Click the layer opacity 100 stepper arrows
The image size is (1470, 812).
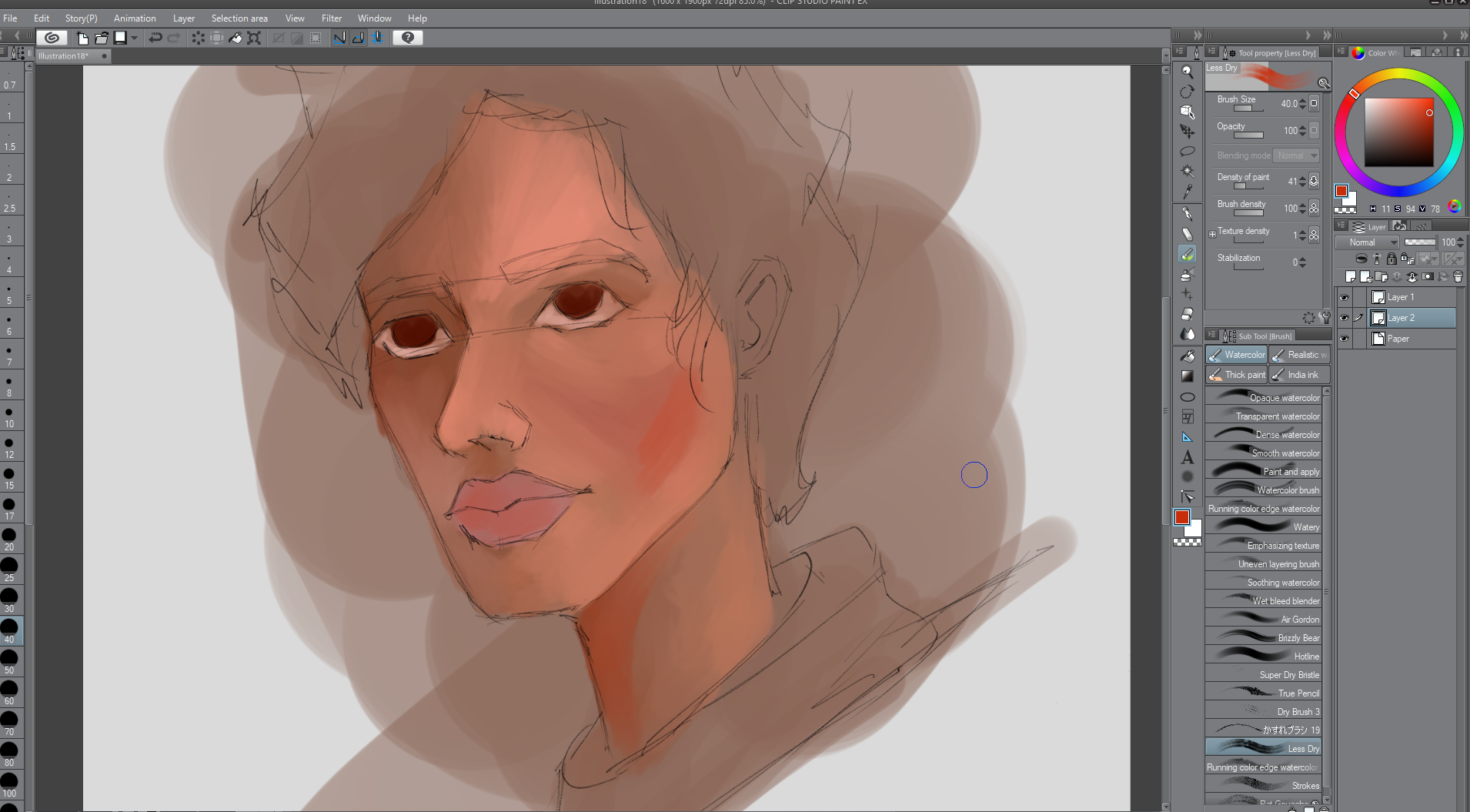coord(1460,242)
